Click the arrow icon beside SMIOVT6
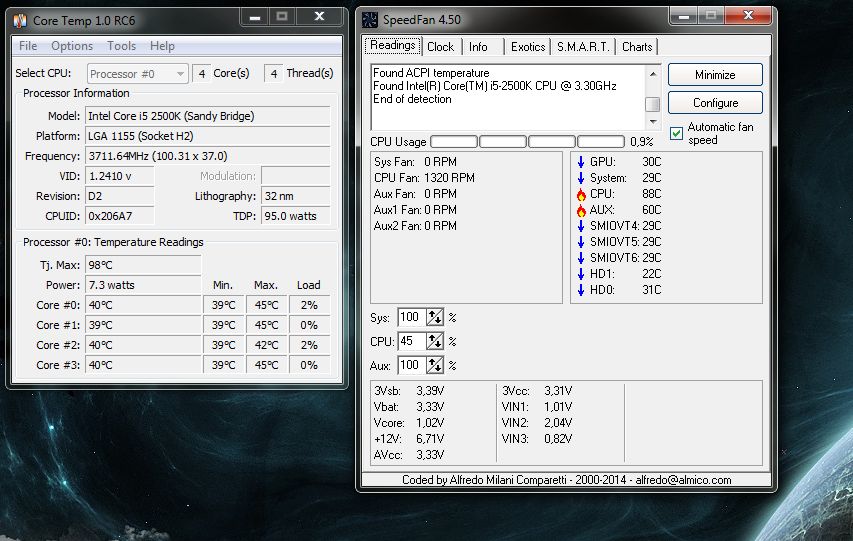 coord(581,258)
